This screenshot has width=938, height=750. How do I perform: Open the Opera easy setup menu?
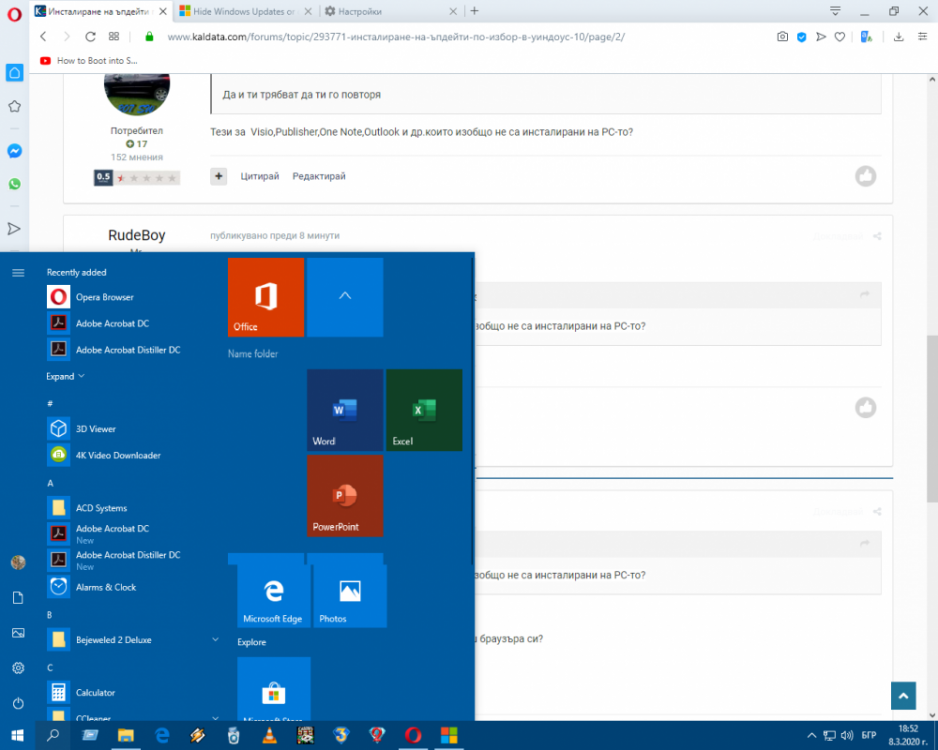tap(922, 37)
